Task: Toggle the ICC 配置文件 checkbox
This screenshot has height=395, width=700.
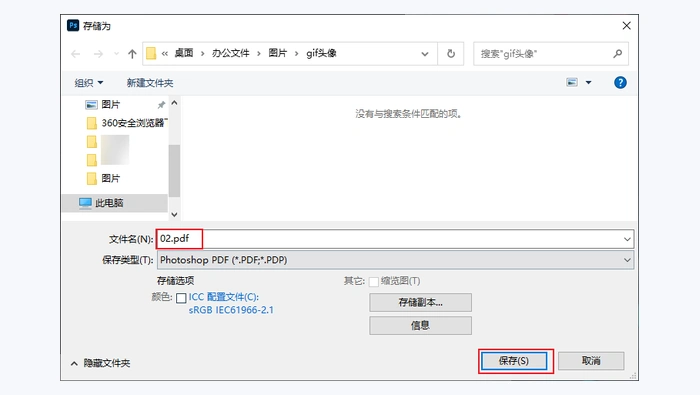Action: pyautogui.click(x=181, y=298)
